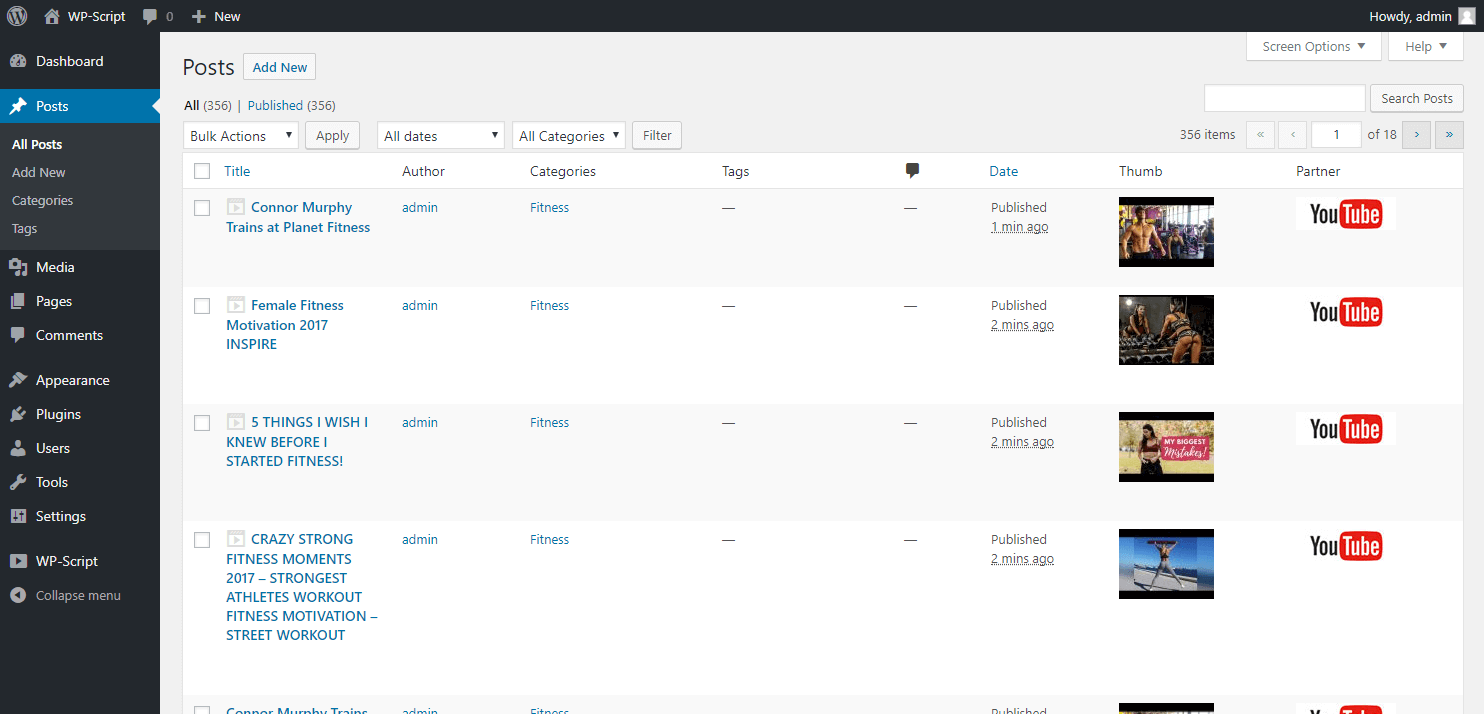Click YouTube partner logo of first post

(x=1346, y=214)
